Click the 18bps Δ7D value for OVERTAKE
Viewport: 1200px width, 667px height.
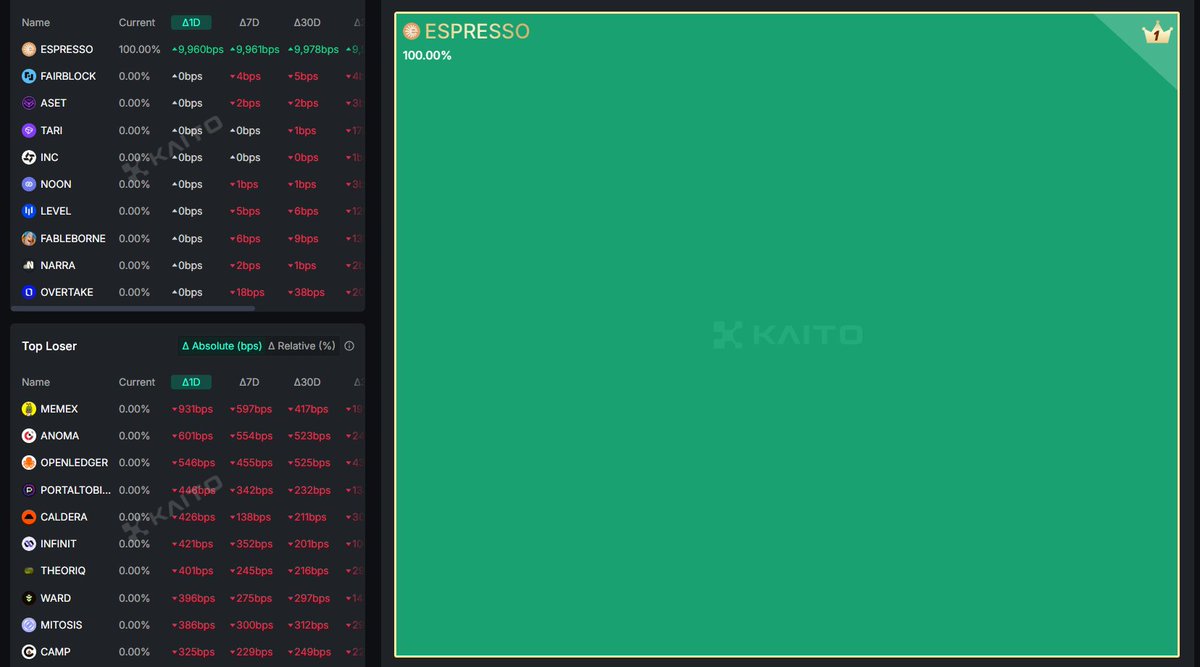247,292
